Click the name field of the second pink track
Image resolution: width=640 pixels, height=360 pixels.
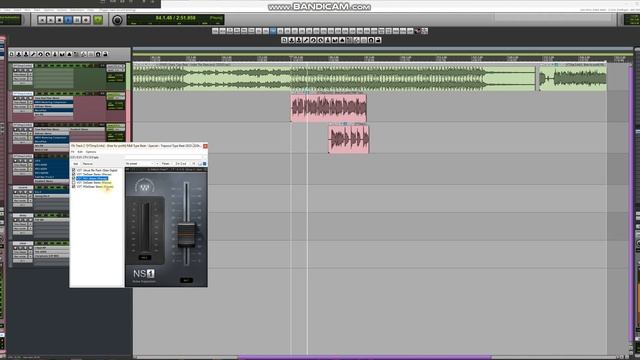22,93
